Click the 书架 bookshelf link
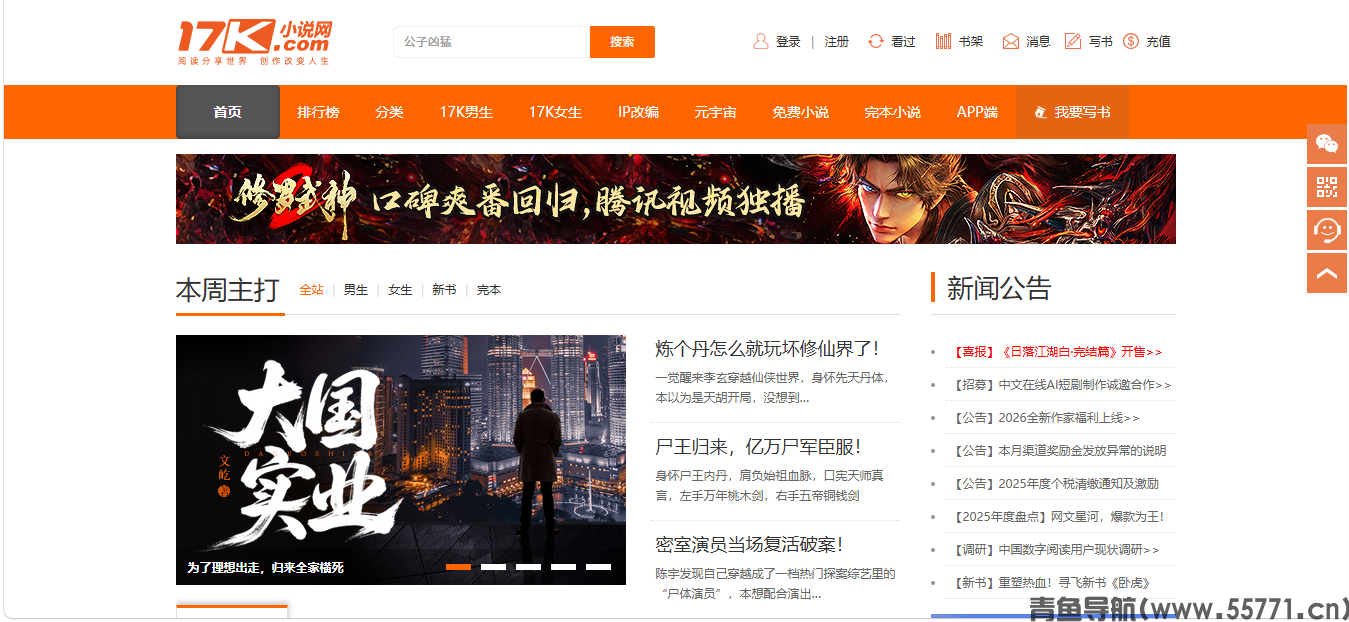Viewport: 1349px width, 622px height. point(971,42)
